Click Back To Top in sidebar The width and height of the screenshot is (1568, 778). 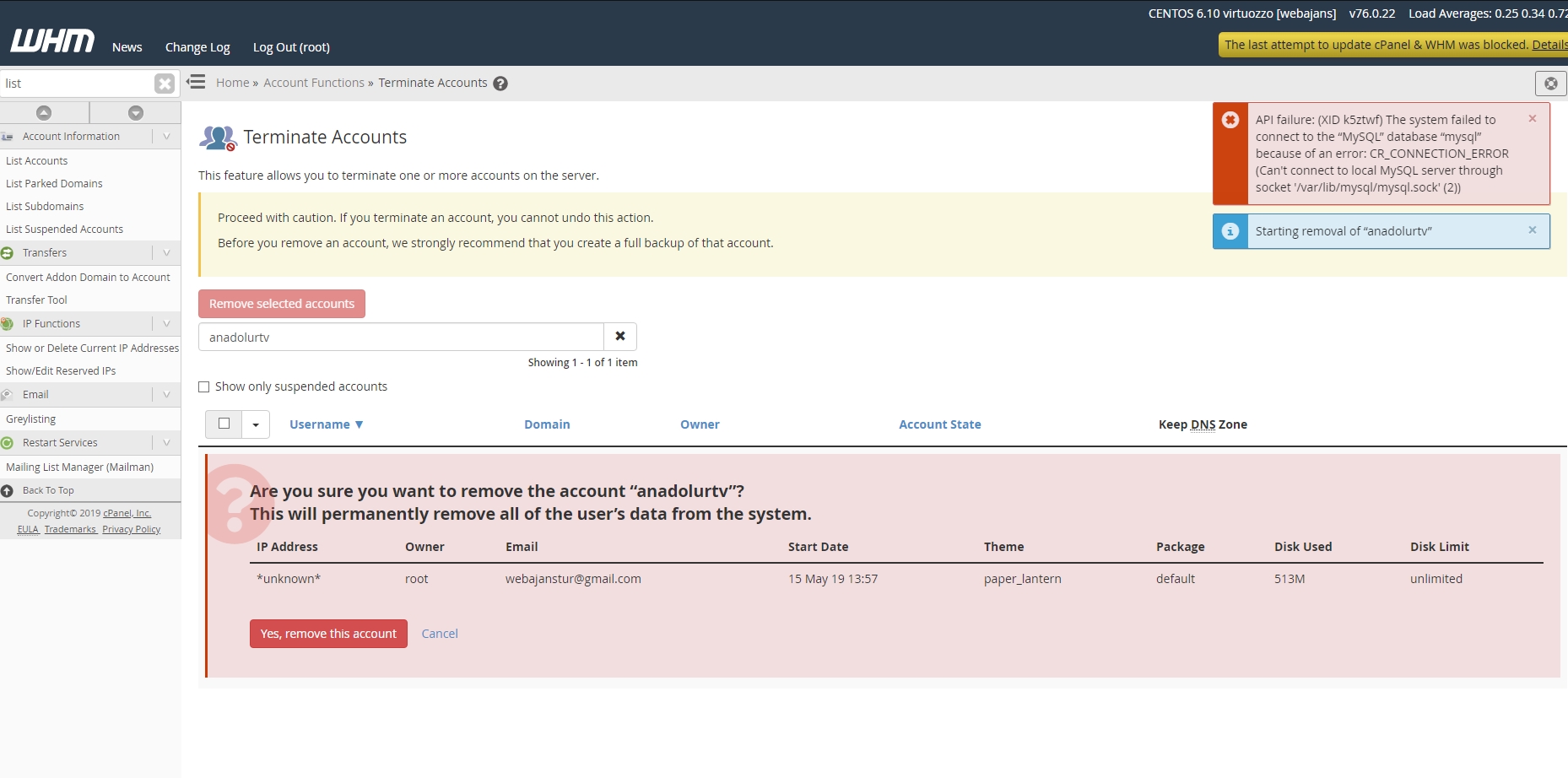(48, 490)
